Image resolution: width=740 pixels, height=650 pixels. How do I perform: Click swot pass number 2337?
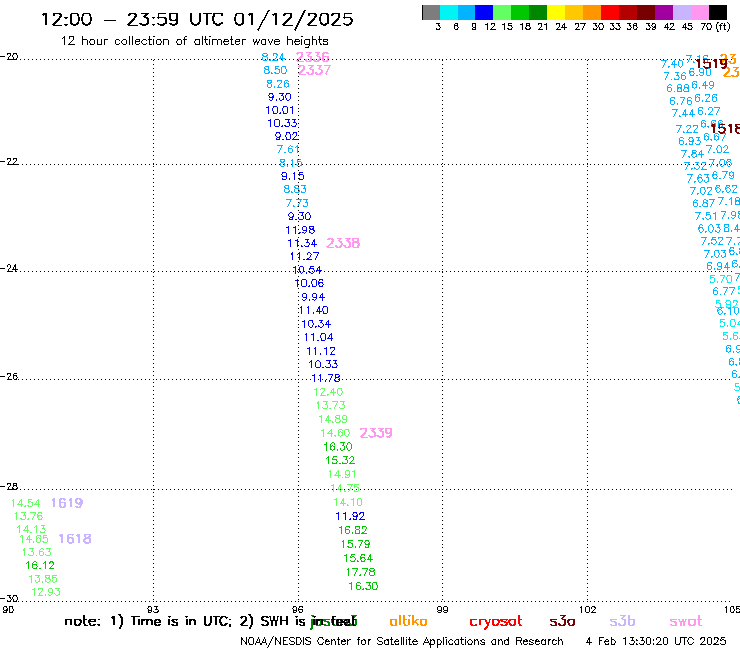coord(314,70)
